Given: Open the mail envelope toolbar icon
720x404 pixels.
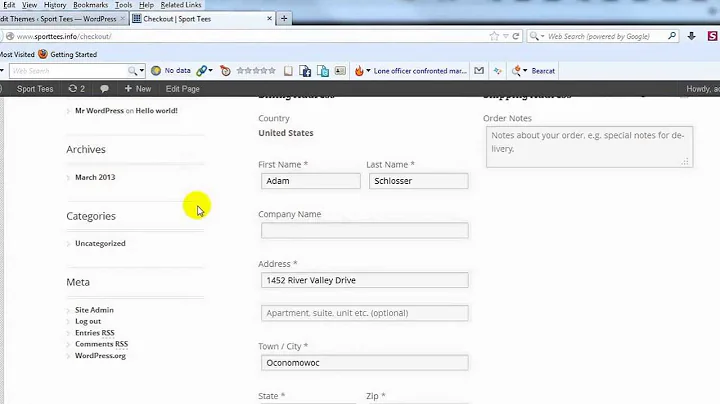Looking at the screenshot, I should tap(479, 71).
